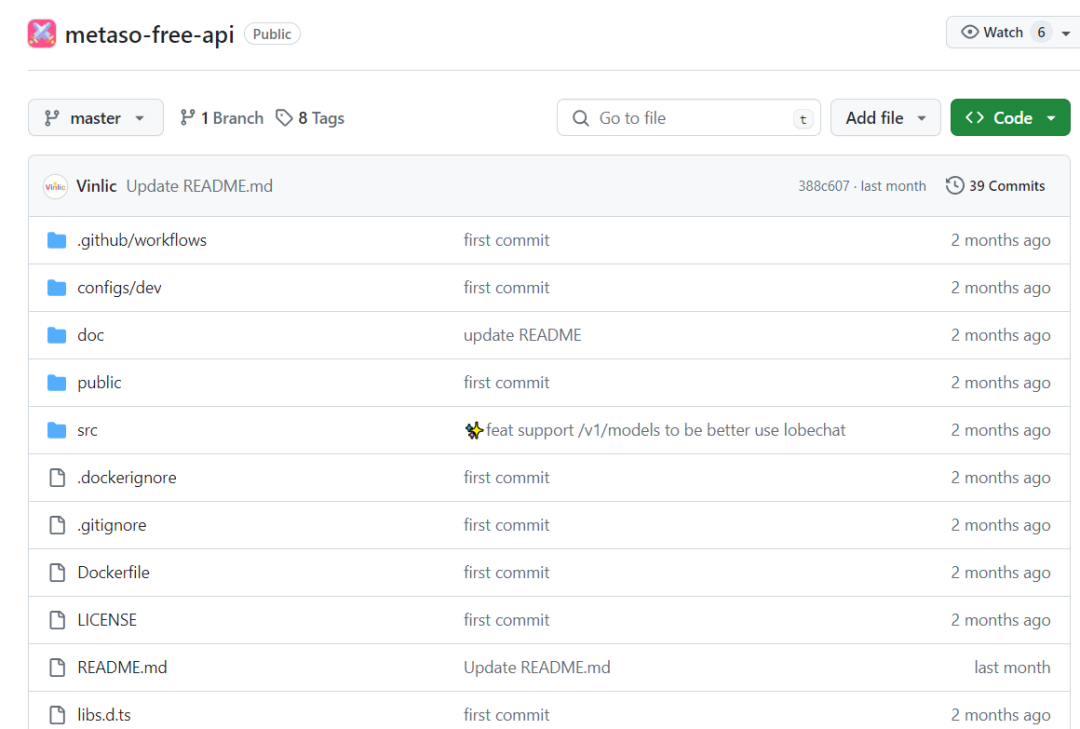Click 2 months ago timestamp on src row
1080x729 pixels.
(x=1000, y=430)
